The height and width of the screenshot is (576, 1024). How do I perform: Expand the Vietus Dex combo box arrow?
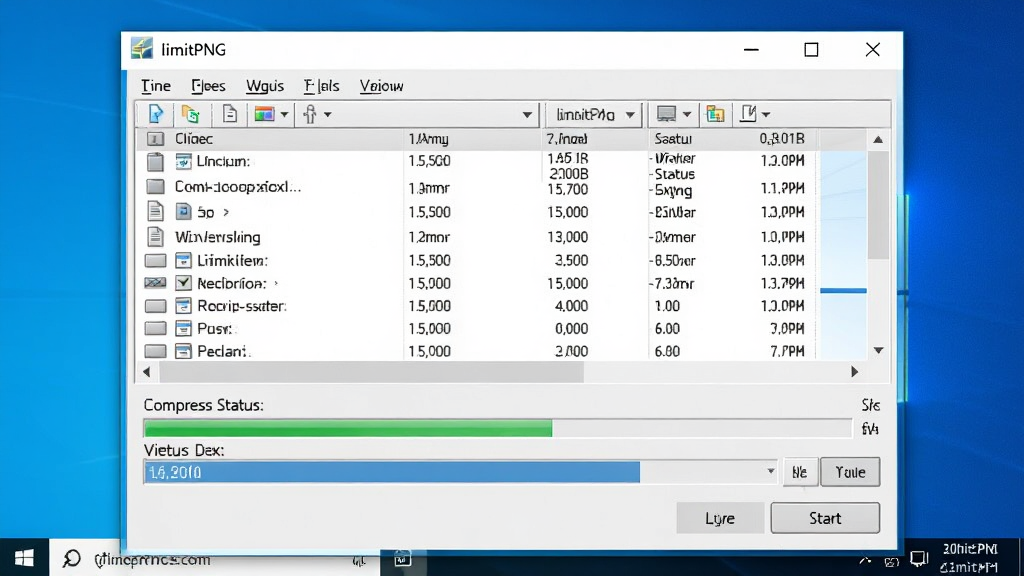coord(771,472)
